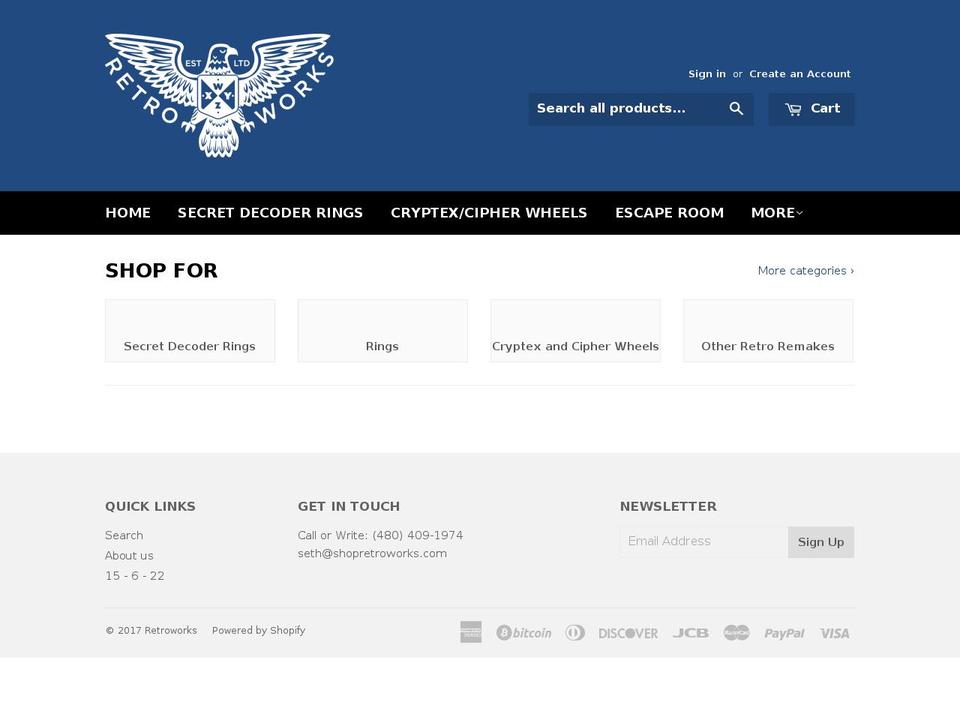Click the Bitcoin payment icon
The height and width of the screenshot is (720, 960).
coord(524,632)
